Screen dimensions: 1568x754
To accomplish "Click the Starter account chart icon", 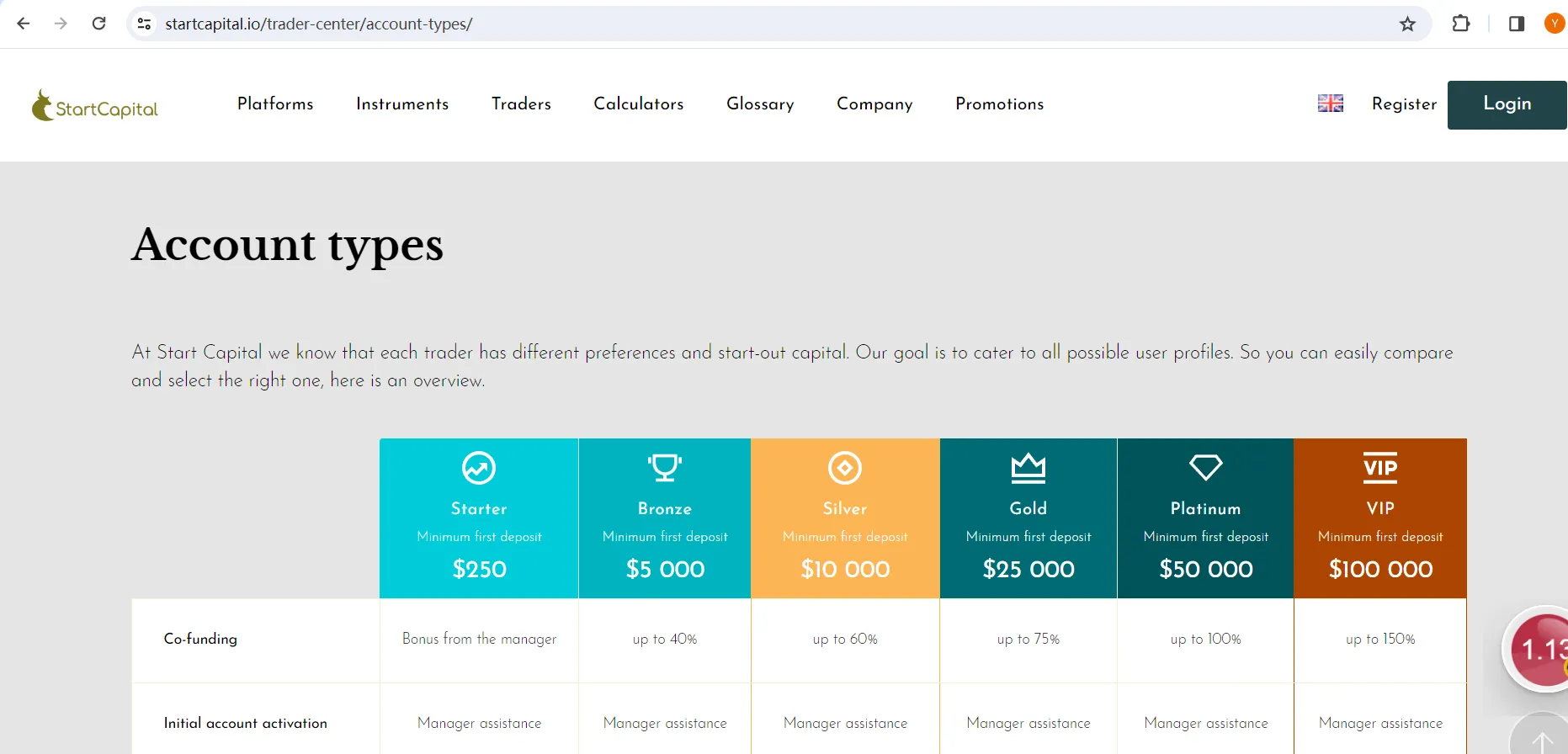I will tap(479, 468).
